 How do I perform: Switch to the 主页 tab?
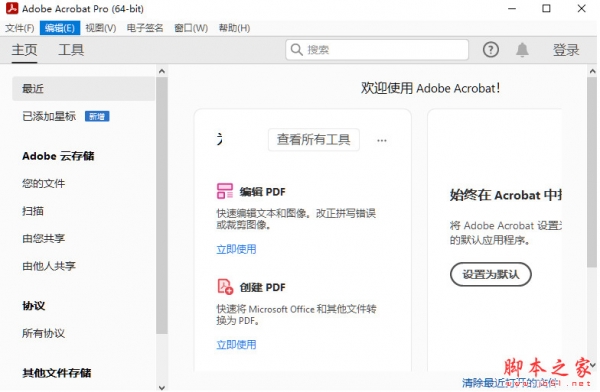[x=24, y=50]
